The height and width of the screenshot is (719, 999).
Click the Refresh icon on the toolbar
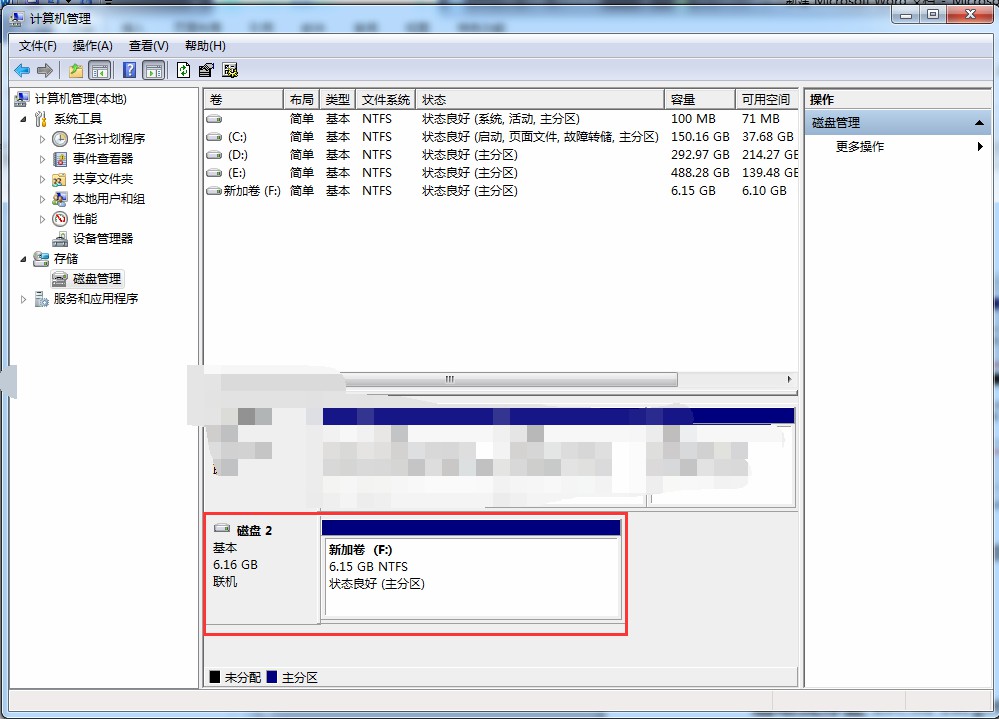point(183,70)
